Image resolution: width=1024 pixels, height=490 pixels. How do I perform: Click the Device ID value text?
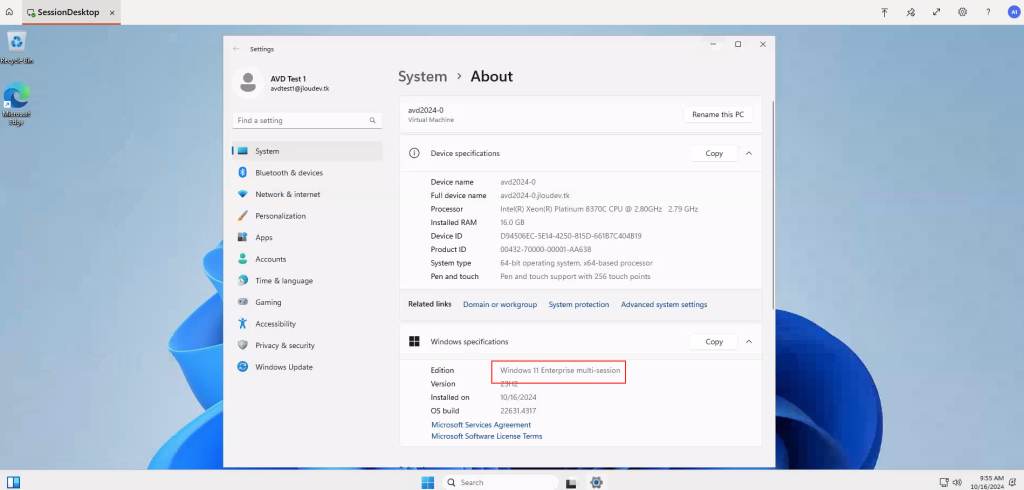[x=571, y=236]
